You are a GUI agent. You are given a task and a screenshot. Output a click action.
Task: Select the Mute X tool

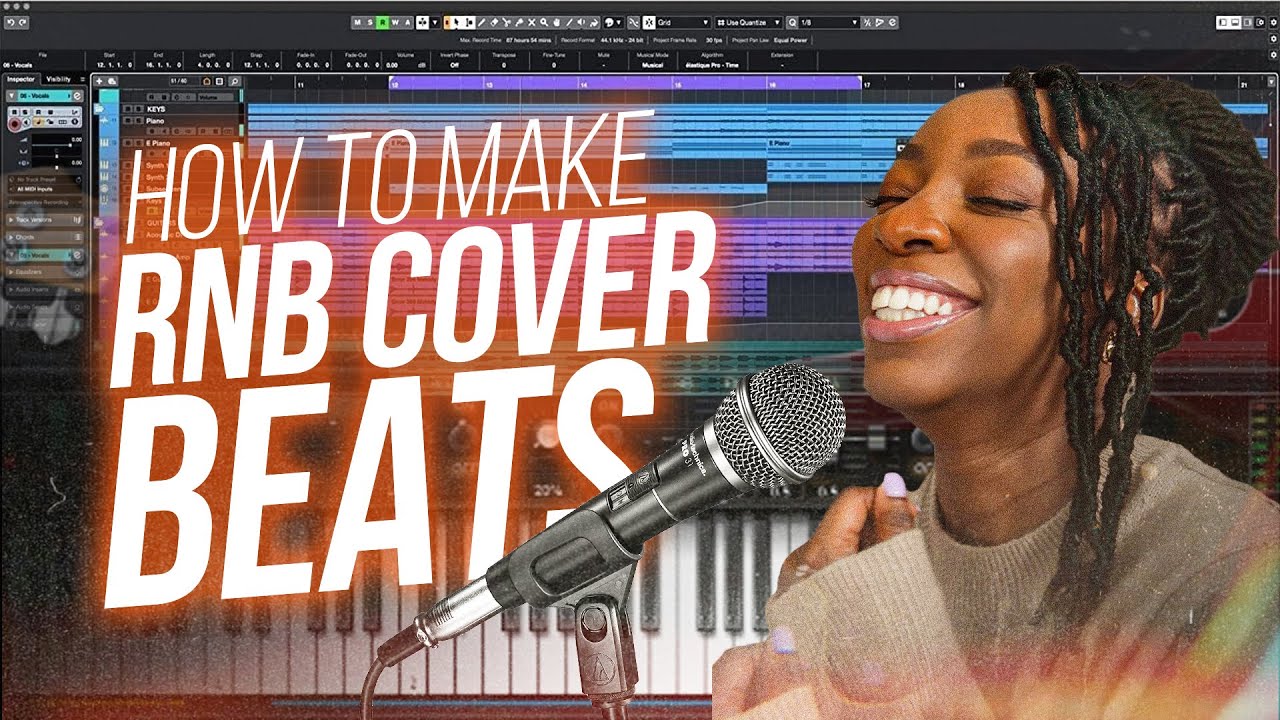pos(531,22)
